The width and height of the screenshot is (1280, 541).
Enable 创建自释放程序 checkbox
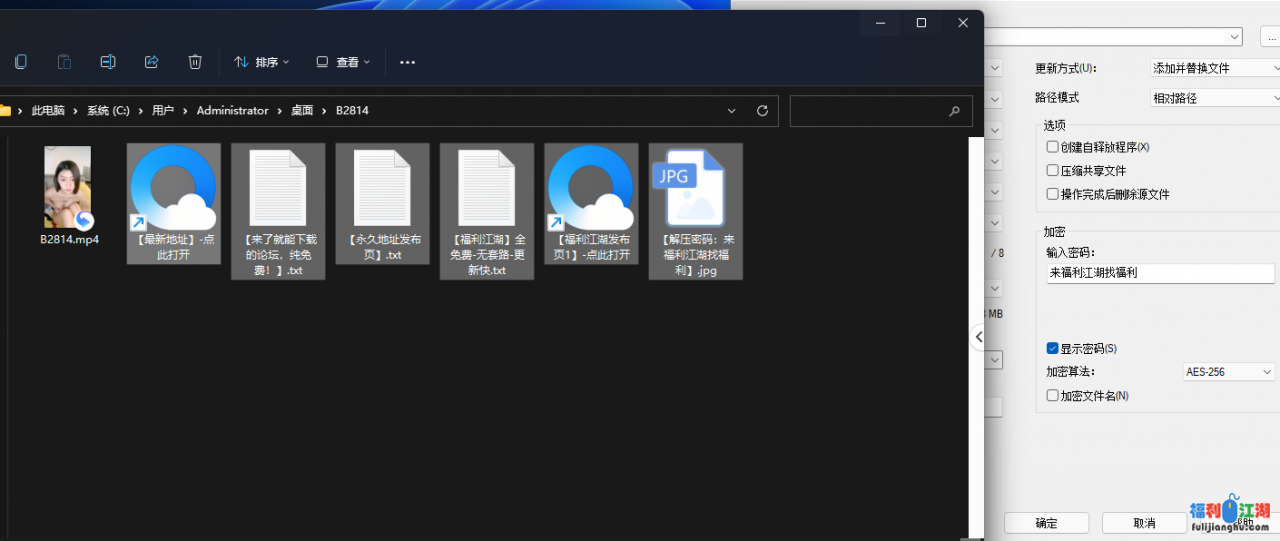pyautogui.click(x=1052, y=147)
